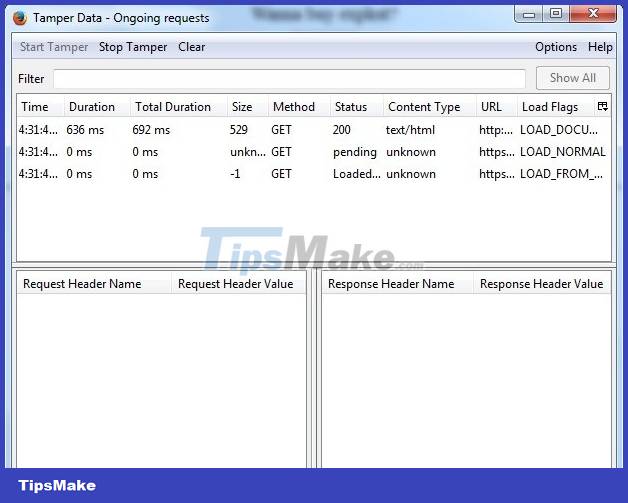Select the request with Loaded... status
This screenshot has width=628, height=503.
(314, 174)
